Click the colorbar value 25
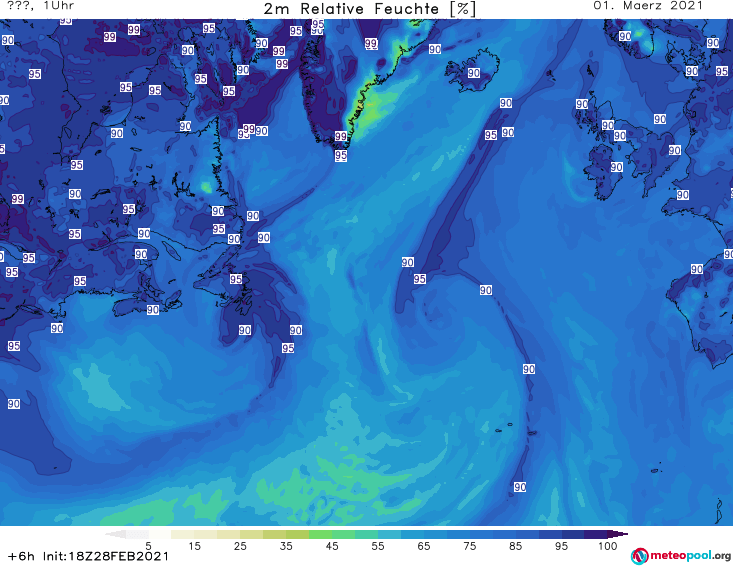This screenshot has height=566, width=733. [240, 546]
